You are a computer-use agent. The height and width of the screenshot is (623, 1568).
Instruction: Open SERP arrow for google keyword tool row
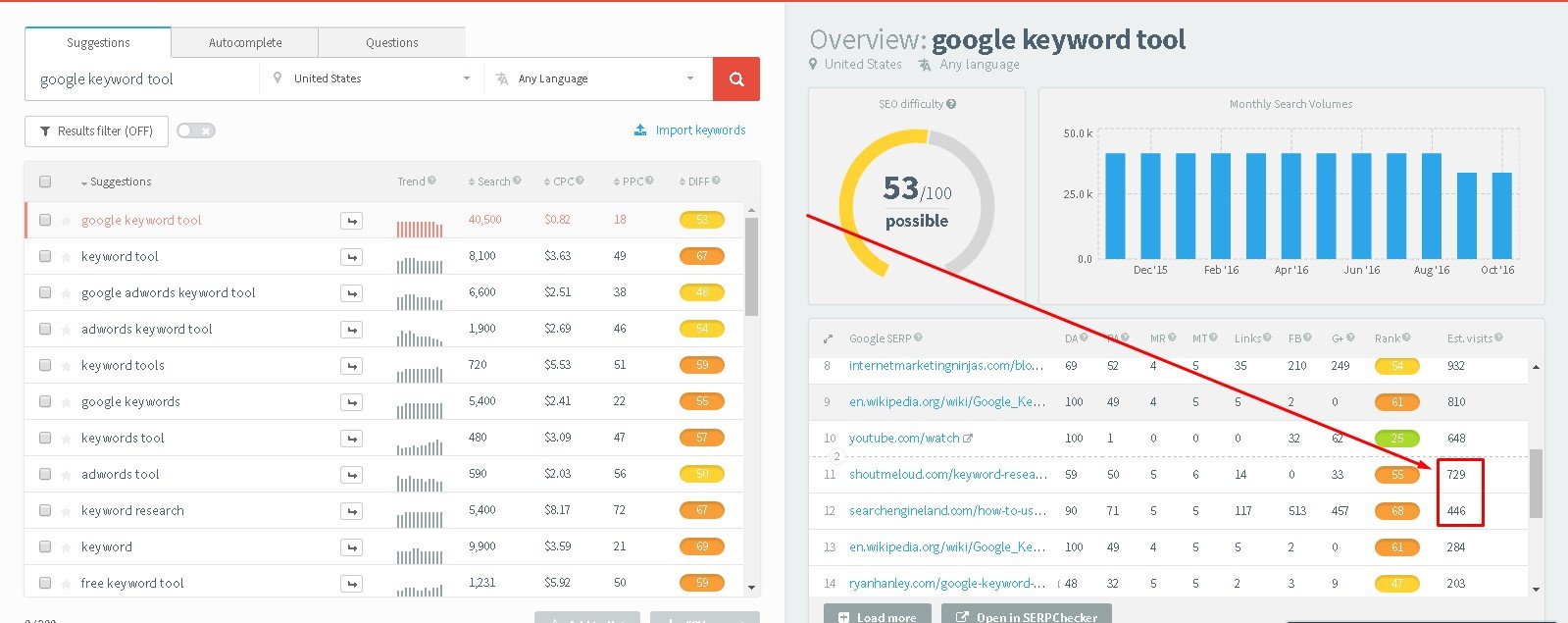point(351,221)
